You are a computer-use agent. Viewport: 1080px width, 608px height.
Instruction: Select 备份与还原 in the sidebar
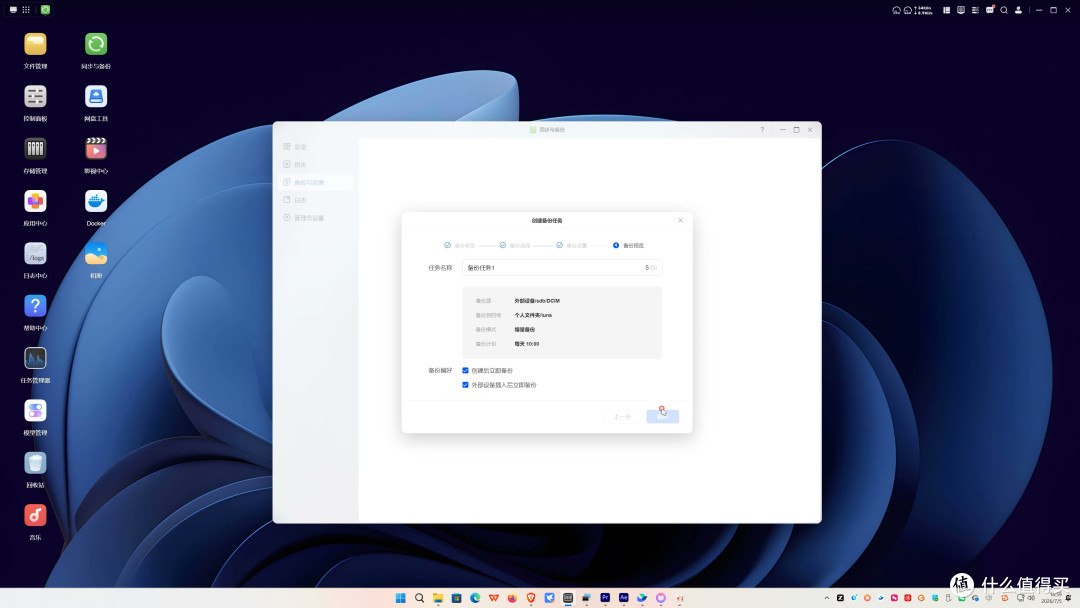[315, 182]
